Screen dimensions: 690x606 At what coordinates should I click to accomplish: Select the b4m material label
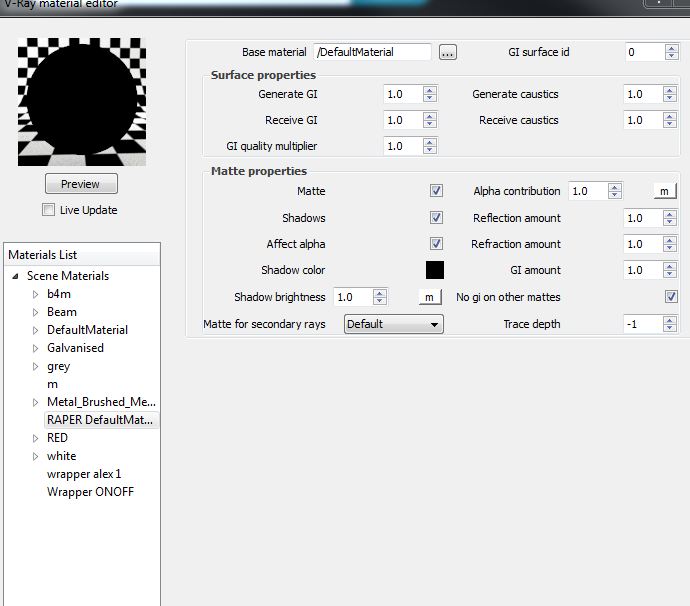(x=59, y=294)
